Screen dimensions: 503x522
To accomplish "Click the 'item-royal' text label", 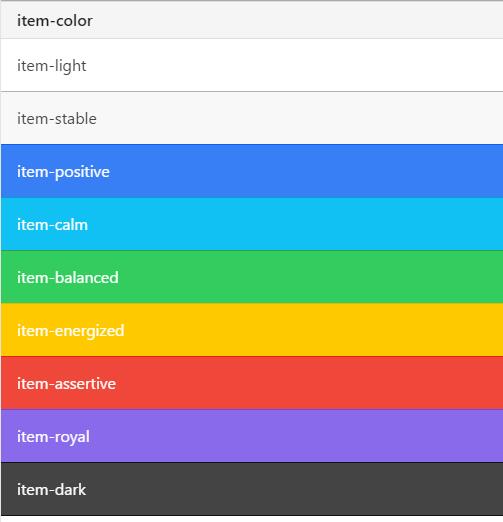I will click(x=53, y=437).
